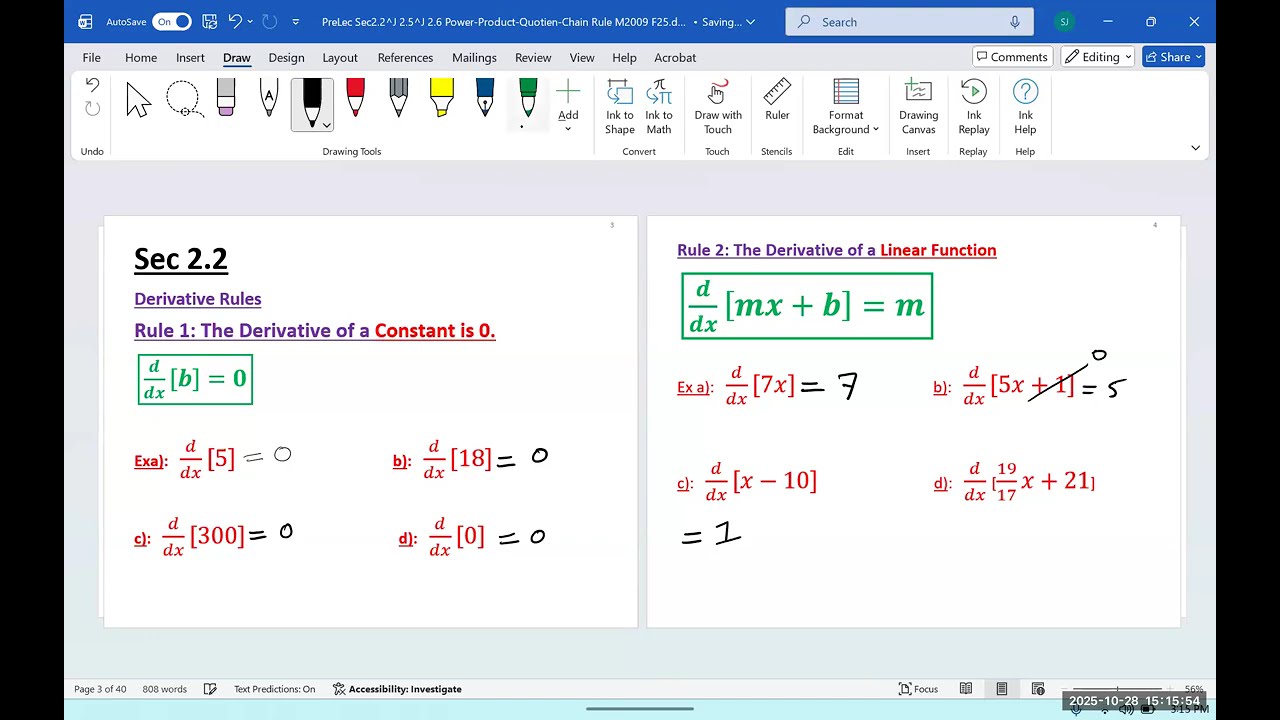The image size is (1280, 720).
Task: Select the Action Pen tool
Action: tap(269, 100)
